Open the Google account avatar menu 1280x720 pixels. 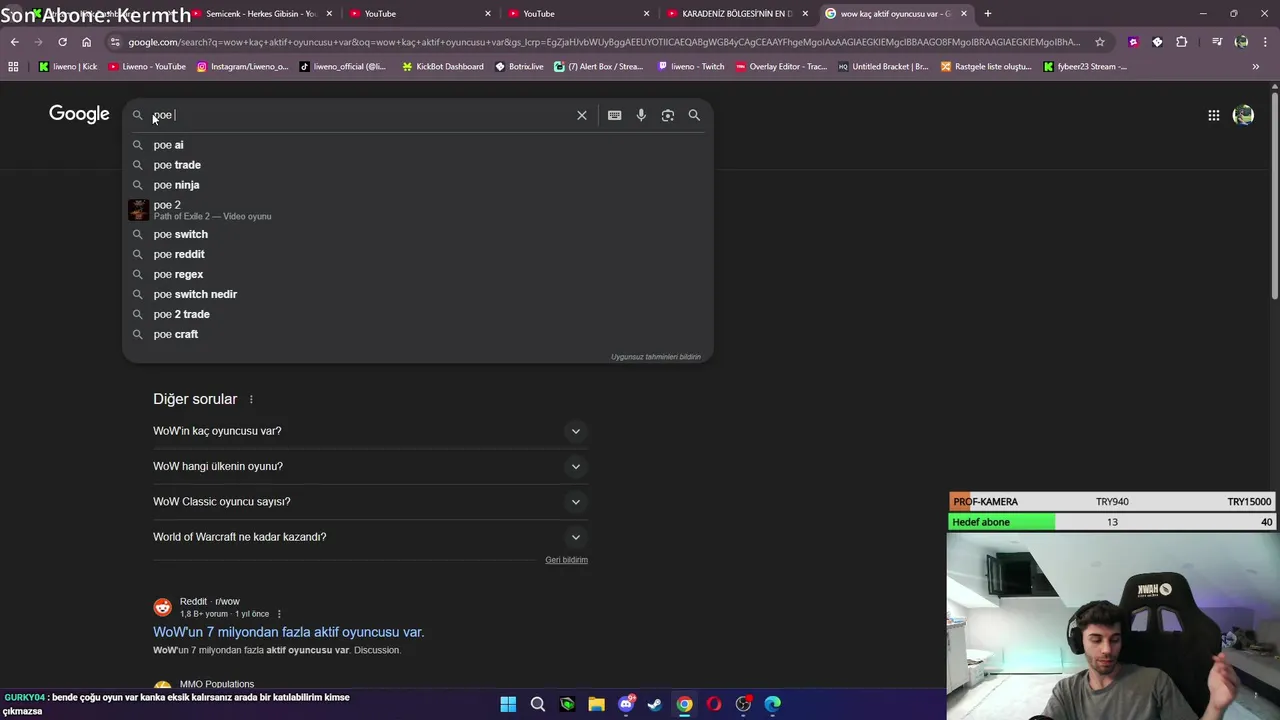pyautogui.click(x=1243, y=115)
